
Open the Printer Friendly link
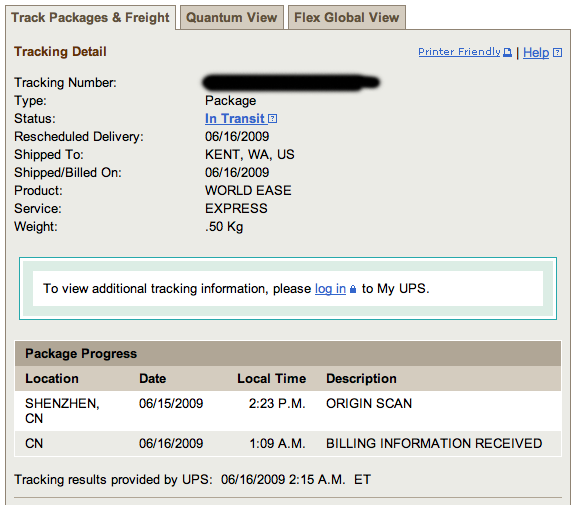click(x=459, y=52)
